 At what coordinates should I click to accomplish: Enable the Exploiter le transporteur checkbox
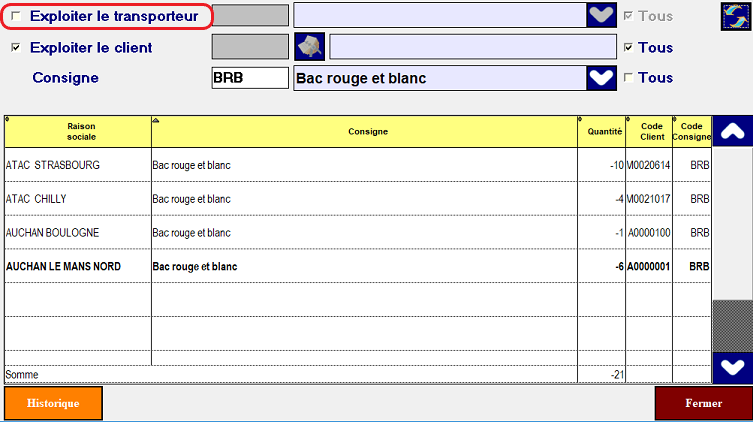16,17
